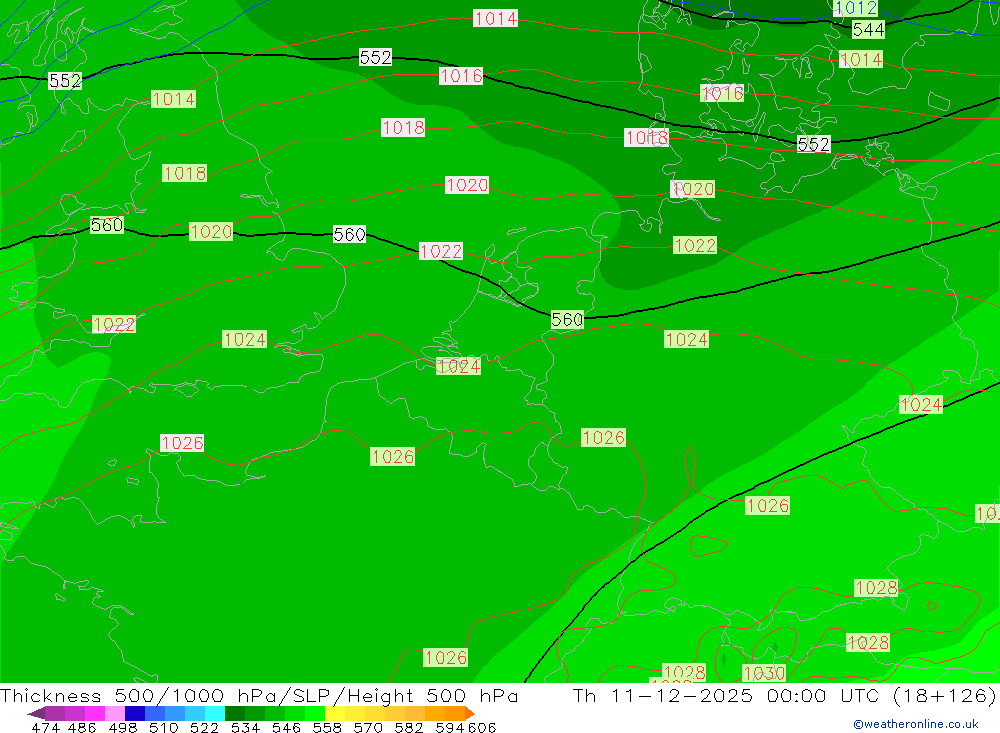Click the legend value 486
1000x733 pixels.
point(82,727)
